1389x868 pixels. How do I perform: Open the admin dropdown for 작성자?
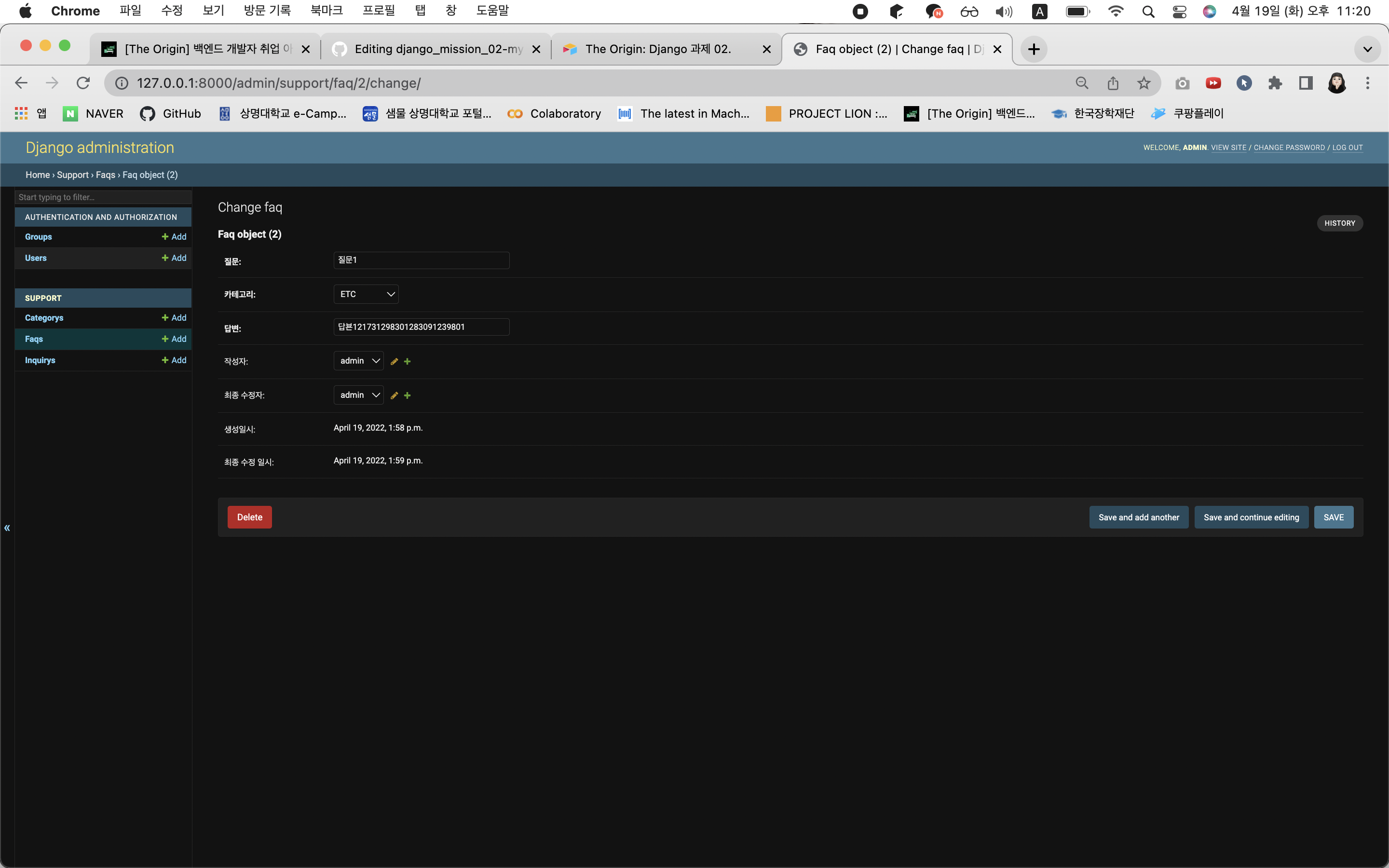(x=358, y=361)
